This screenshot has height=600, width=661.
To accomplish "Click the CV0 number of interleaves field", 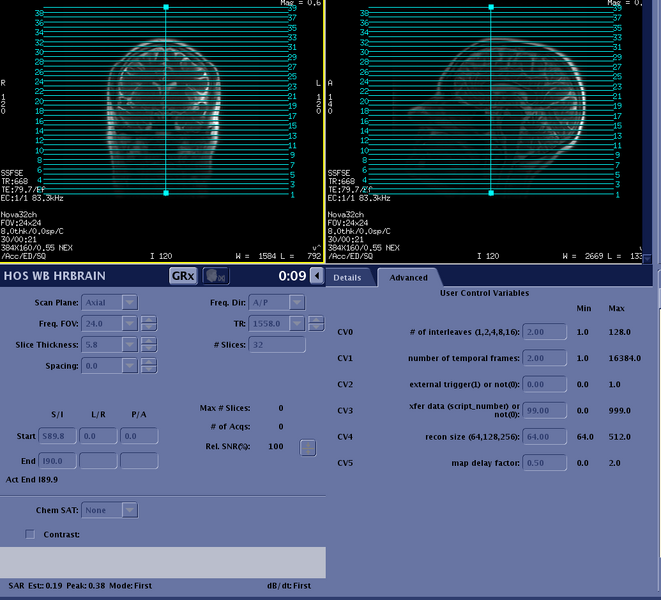I will tap(544, 331).
